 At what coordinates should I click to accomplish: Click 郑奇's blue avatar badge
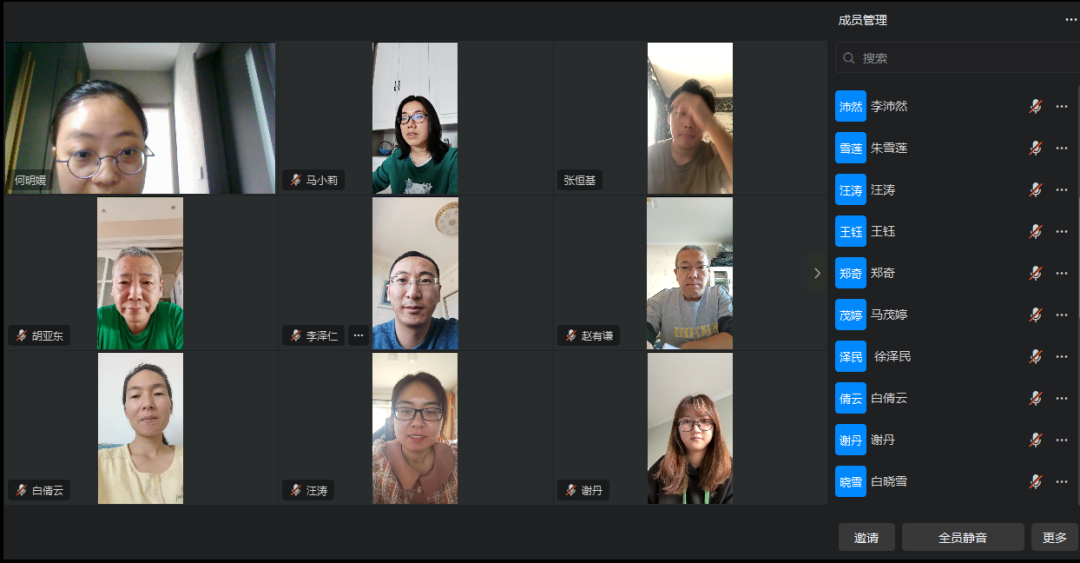[x=851, y=273]
